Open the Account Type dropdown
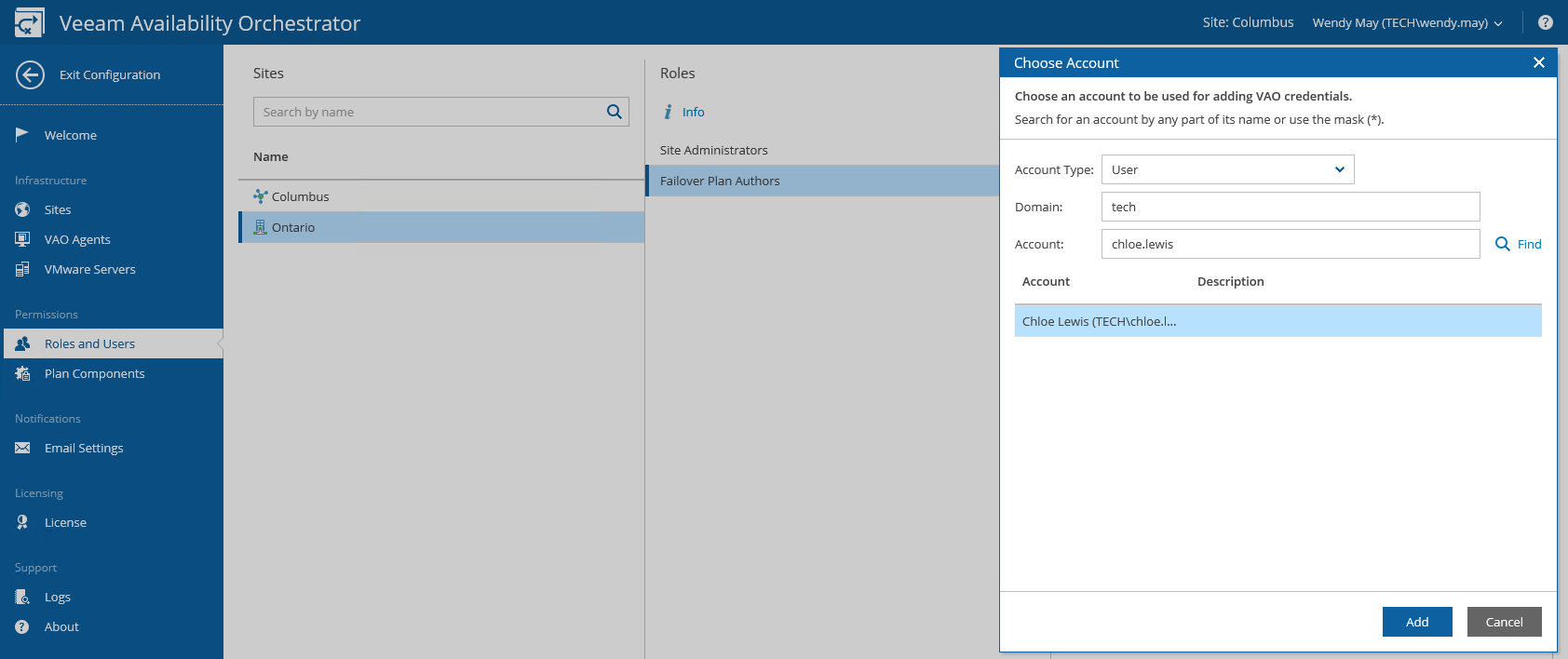Image resolution: width=1568 pixels, height=659 pixels. pos(1228,169)
